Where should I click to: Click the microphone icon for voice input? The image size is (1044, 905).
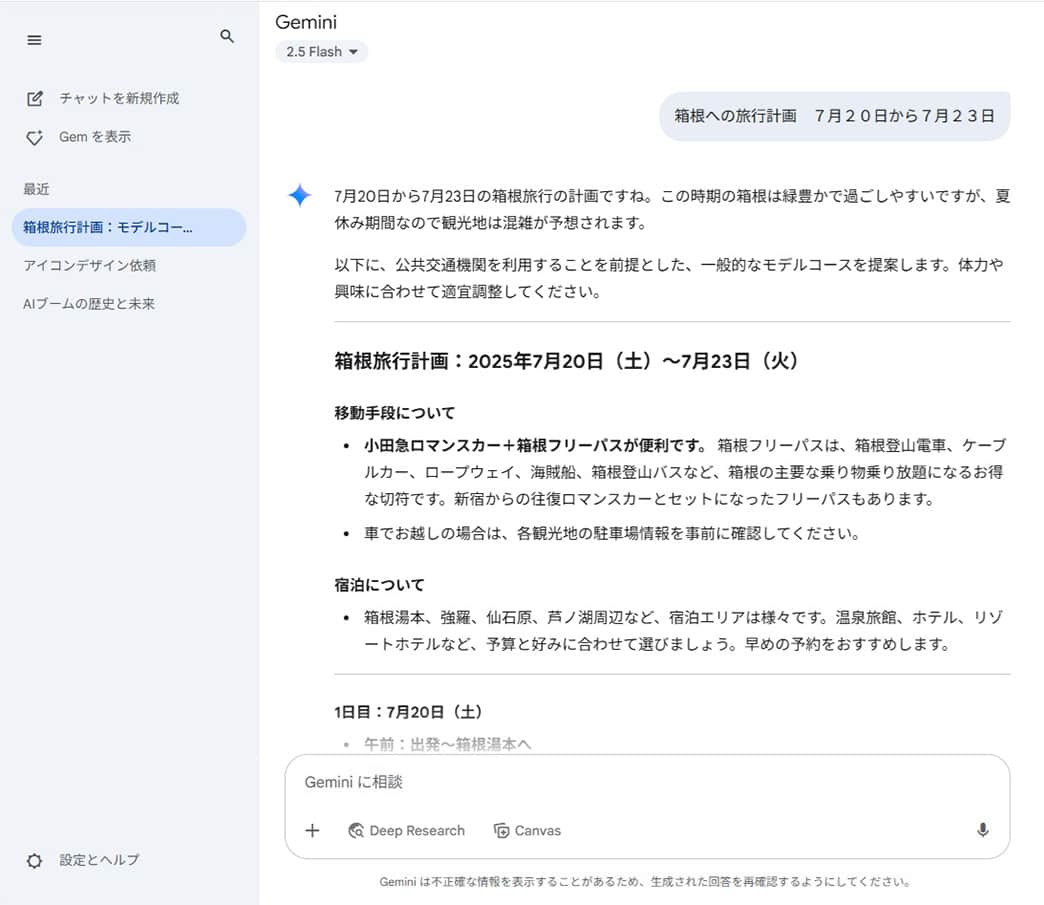982,830
